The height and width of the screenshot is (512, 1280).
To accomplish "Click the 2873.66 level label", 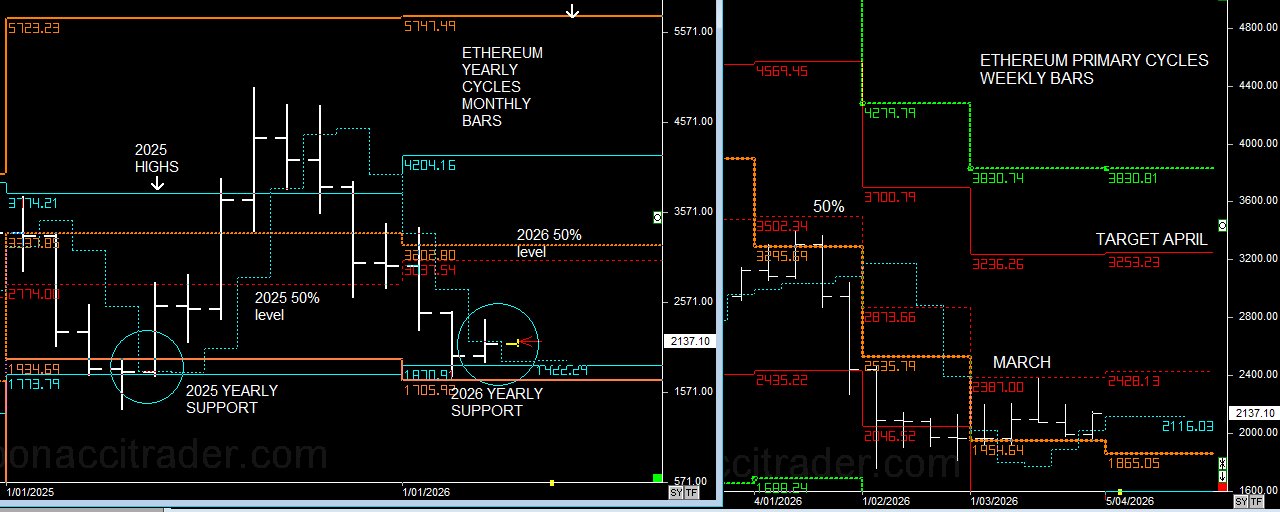I will [x=890, y=318].
